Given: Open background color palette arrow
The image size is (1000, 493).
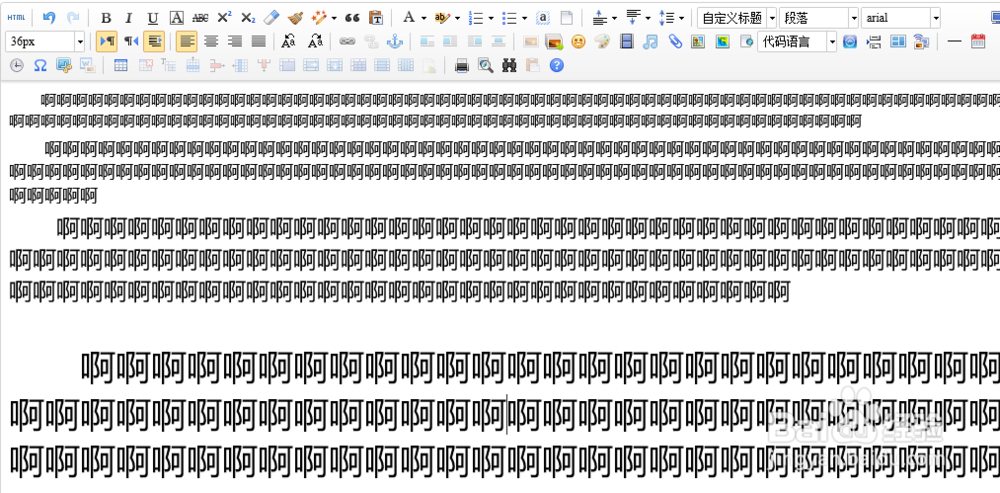Looking at the screenshot, I should 457,18.
